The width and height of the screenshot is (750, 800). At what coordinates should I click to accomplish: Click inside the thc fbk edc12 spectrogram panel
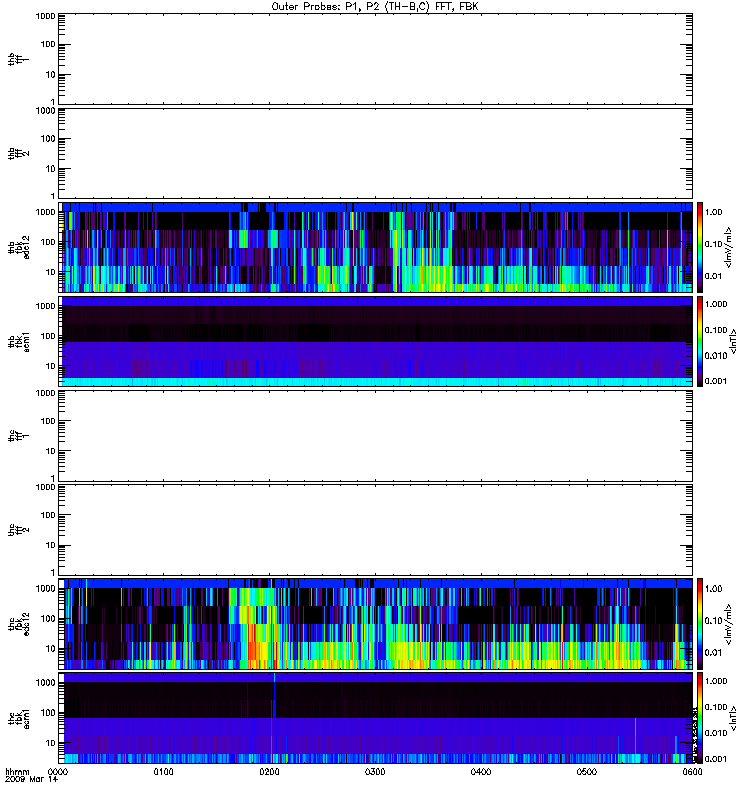(x=376, y=624)
